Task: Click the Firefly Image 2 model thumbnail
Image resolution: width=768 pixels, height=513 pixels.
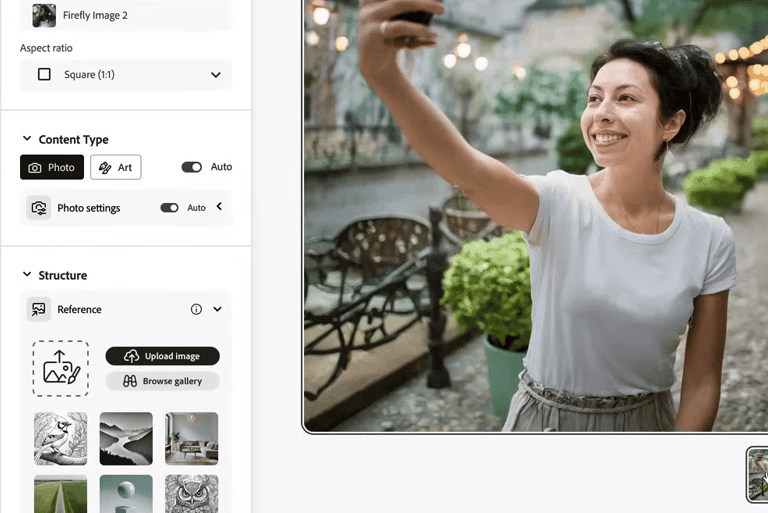Action: click(44, 15)
